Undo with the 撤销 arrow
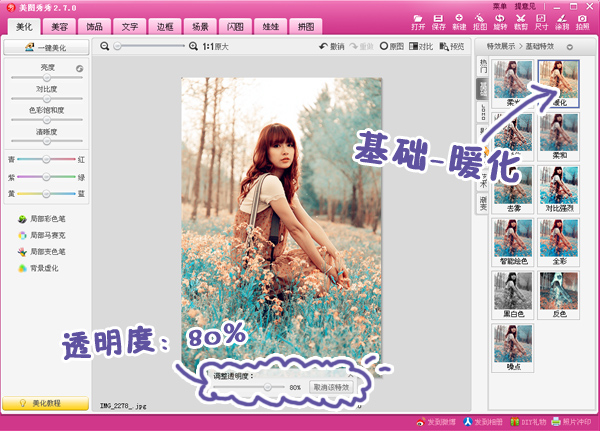Screen dimensions: 600x431 pyautogui.click(x=332, y=46)
